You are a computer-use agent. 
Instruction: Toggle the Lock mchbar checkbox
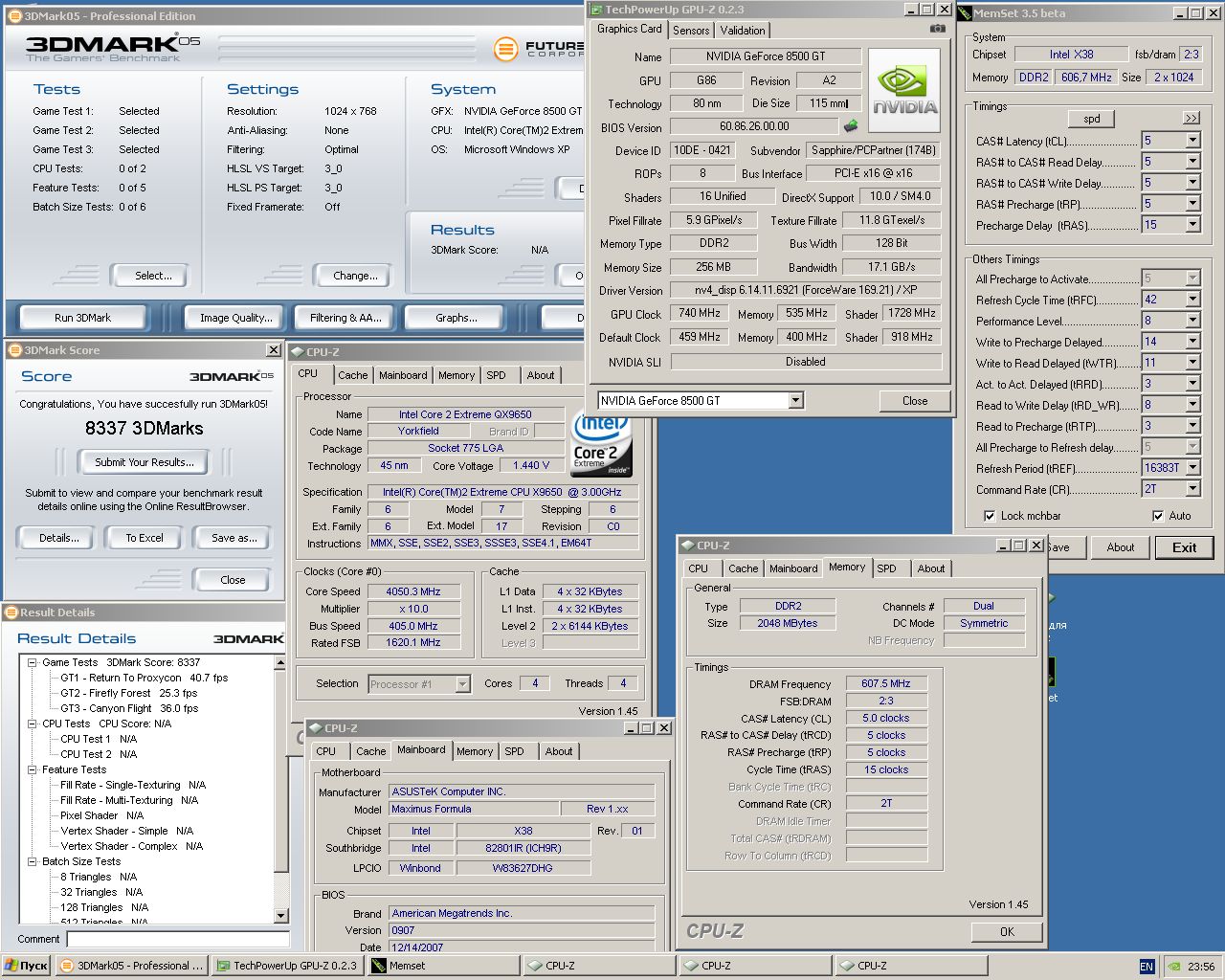990,516
